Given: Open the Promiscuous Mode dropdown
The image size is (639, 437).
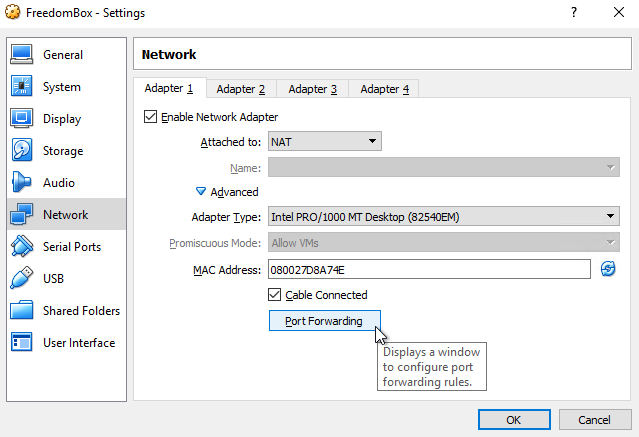Looking at the screenshot, I should pyautogui.click(x=444, y=243).
